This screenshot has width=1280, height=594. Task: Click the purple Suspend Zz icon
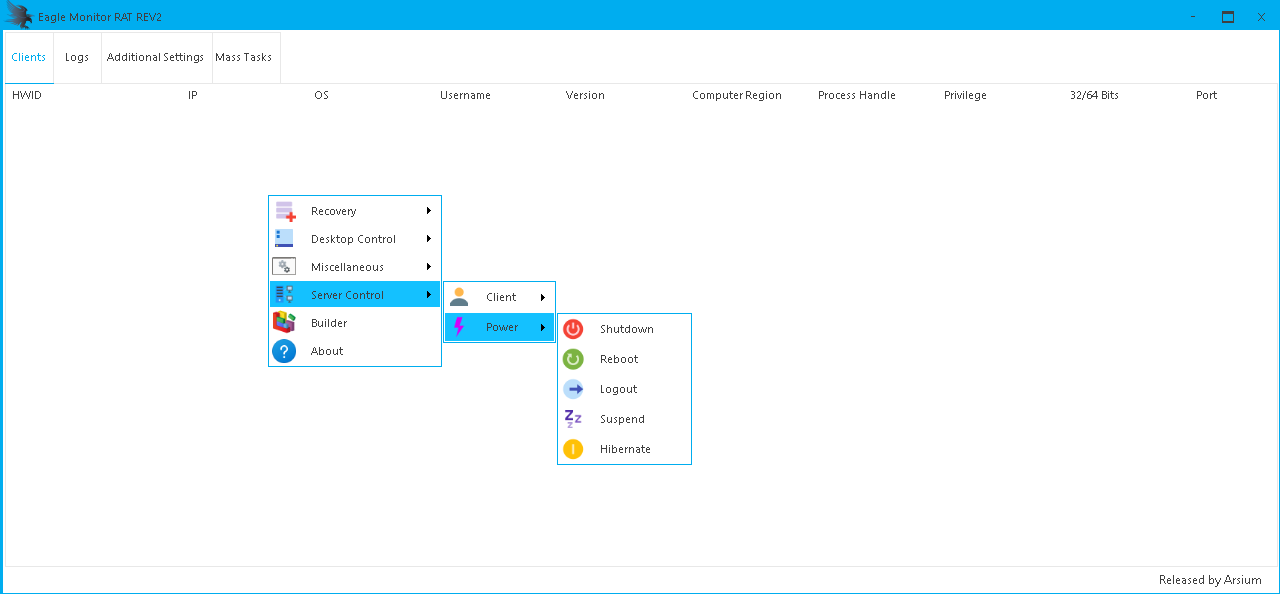pyautogui.click(x=573, y=419)
